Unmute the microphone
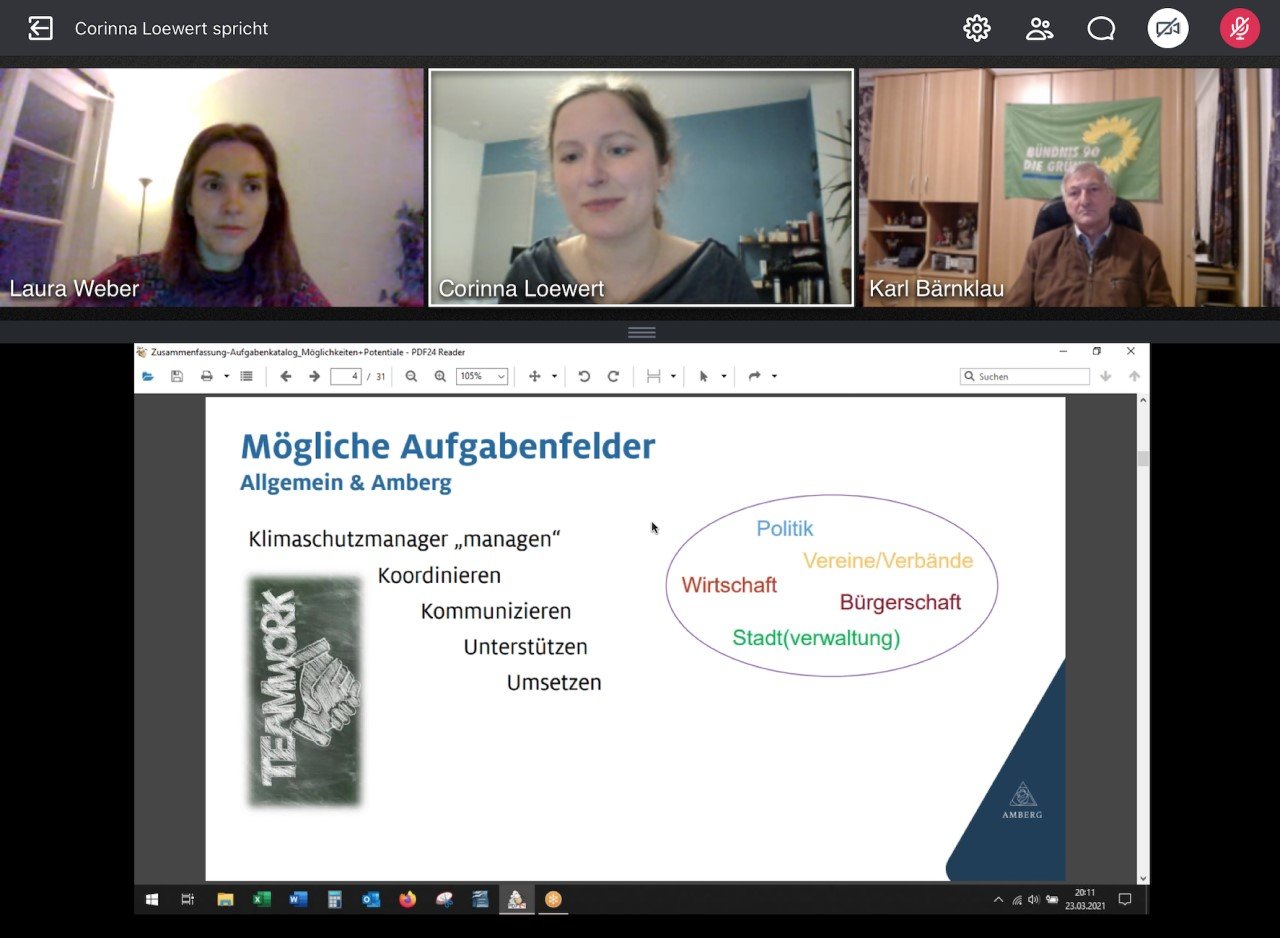This screenshot has width=1280, height=938. (1239, 29)
